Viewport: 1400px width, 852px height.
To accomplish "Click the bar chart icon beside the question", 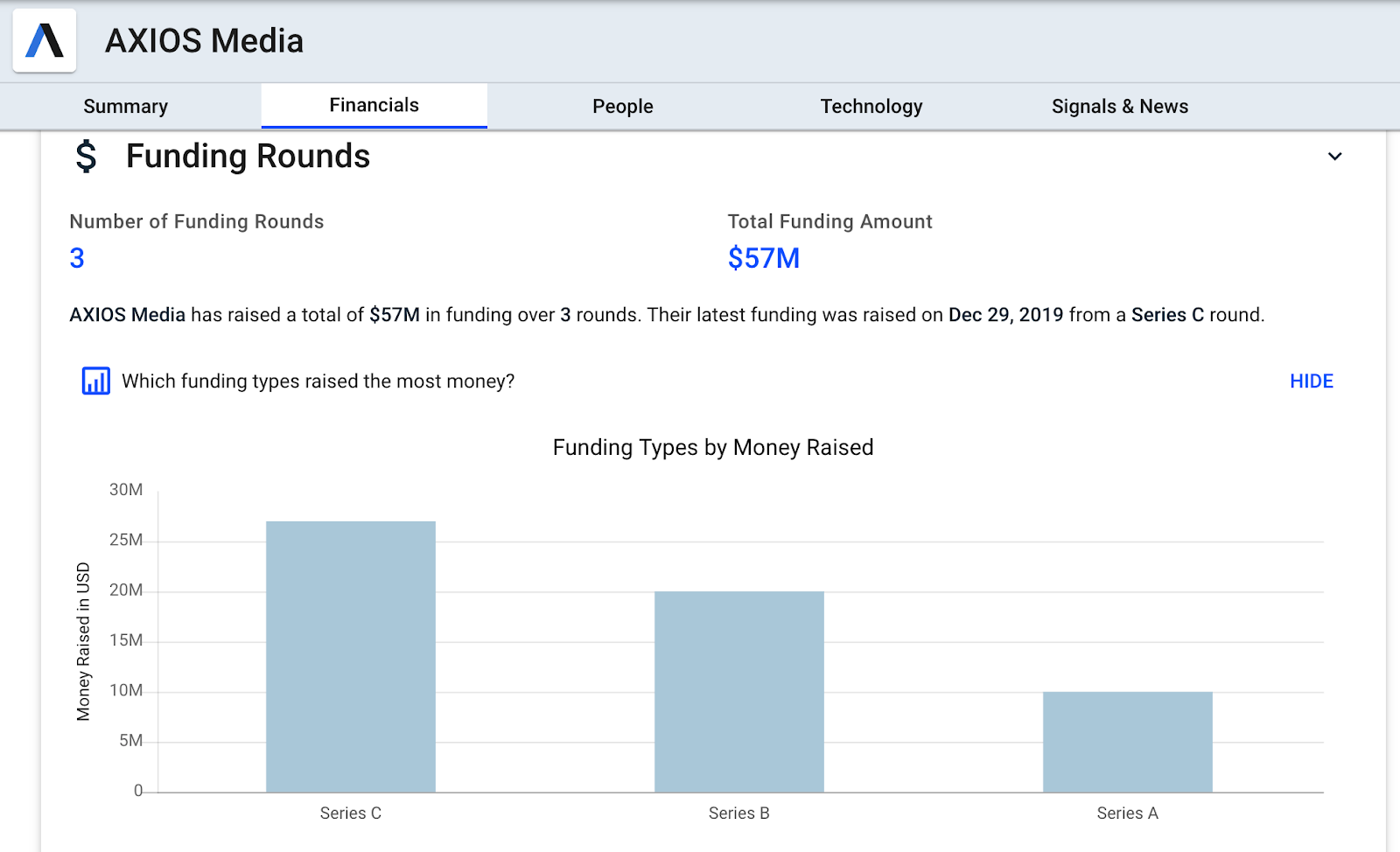I will pyautogui.click(x=96, y=381).
